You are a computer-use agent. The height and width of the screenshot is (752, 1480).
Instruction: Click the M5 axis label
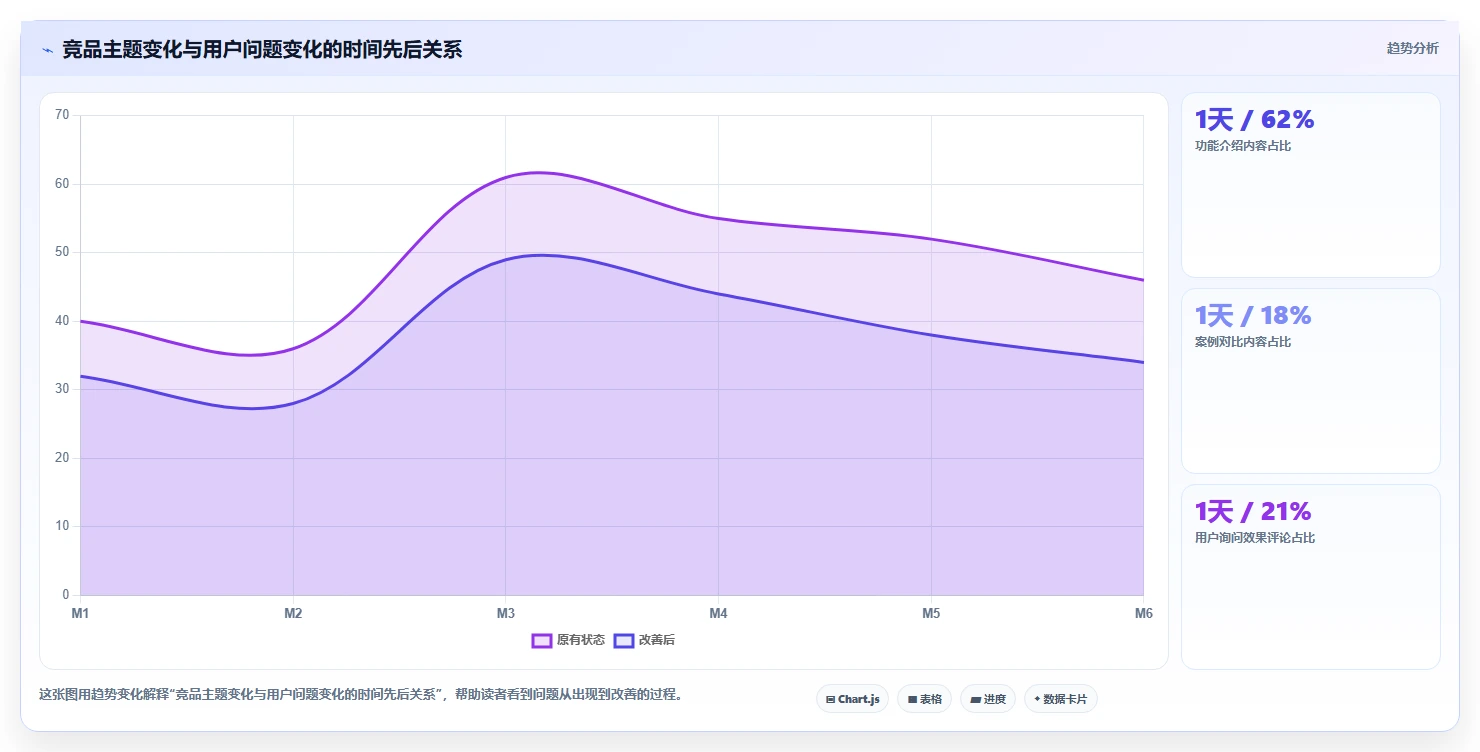(x=931, y=614)
